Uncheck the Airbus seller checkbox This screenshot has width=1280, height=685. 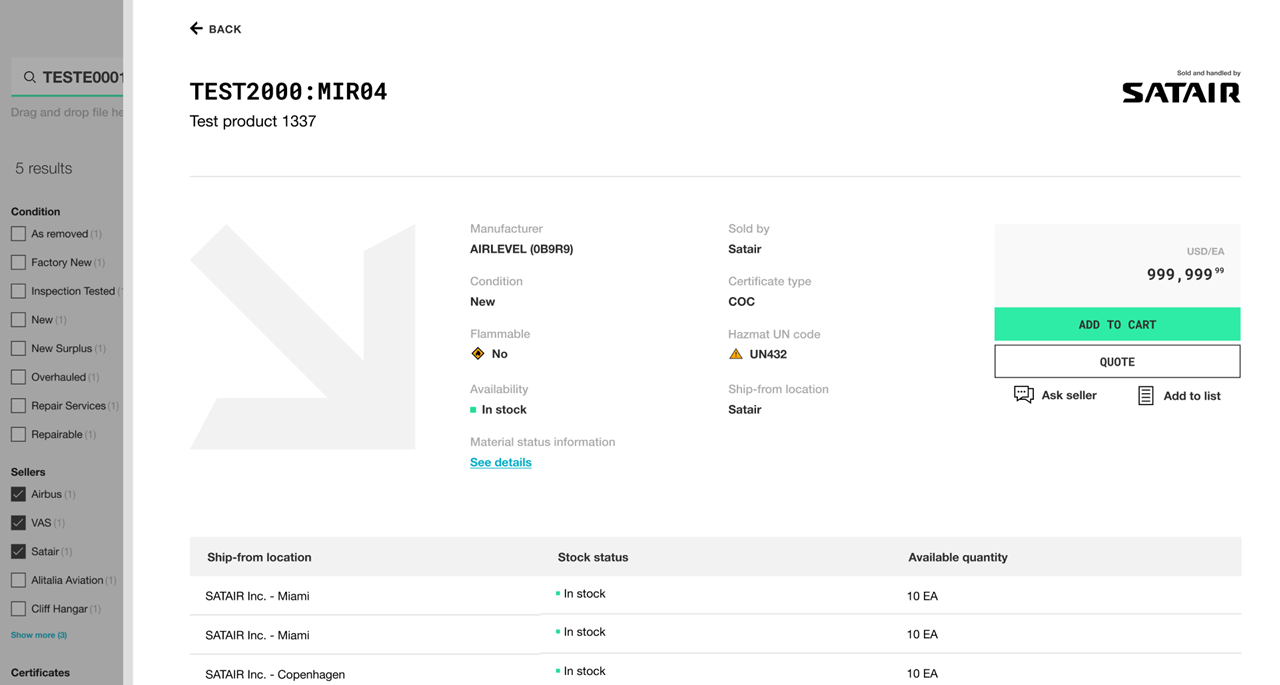(18, 494)
